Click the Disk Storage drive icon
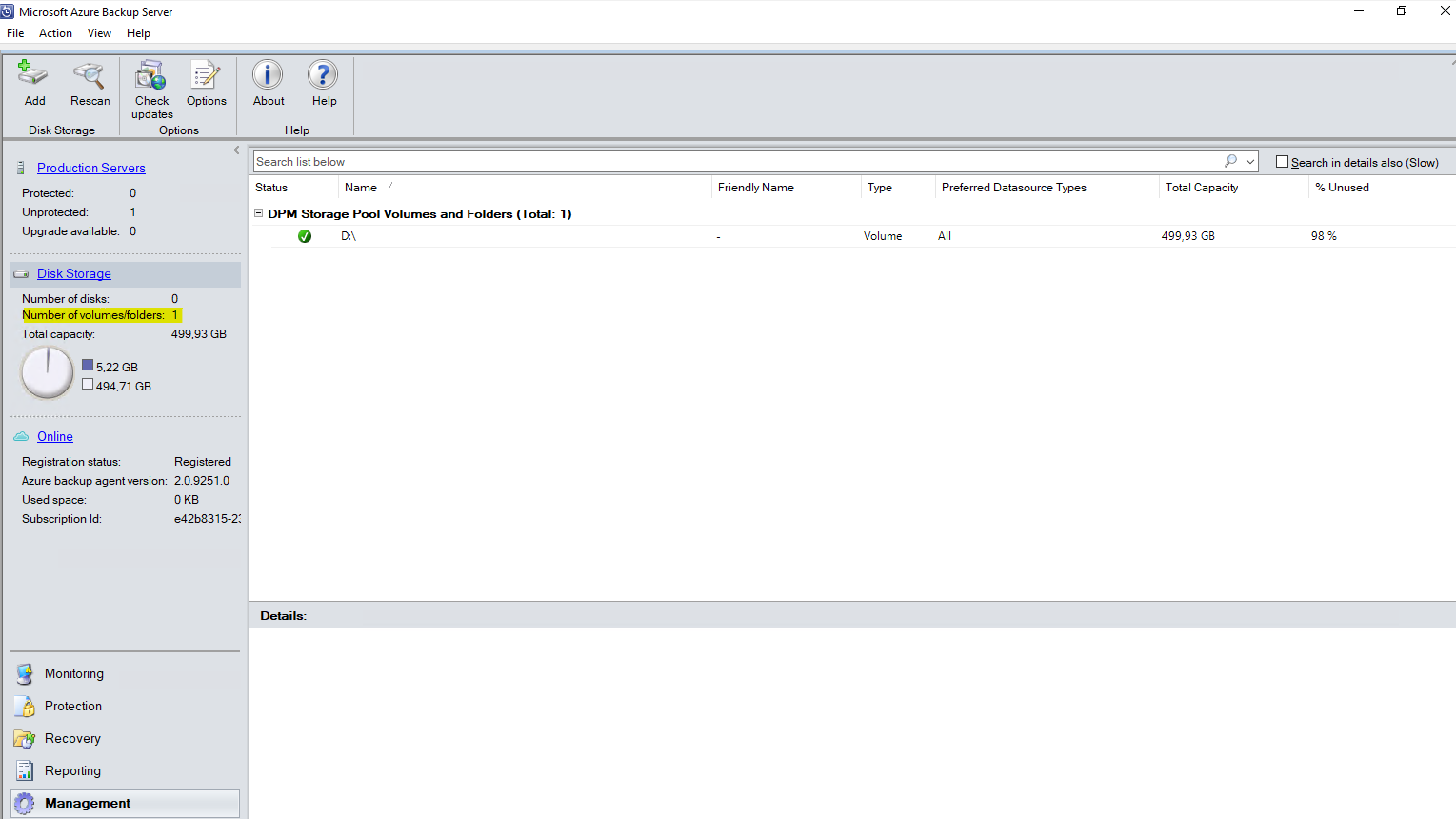Viewport: 1456px width, 819px height. (x=21, y=274)
